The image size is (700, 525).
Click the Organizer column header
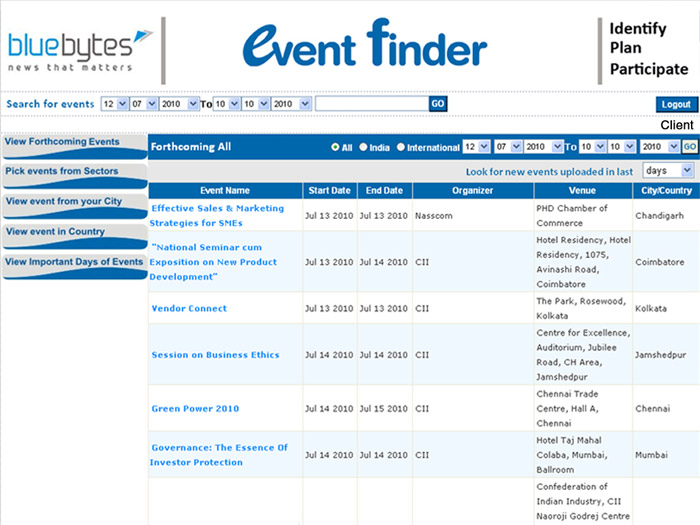(473, 191)
